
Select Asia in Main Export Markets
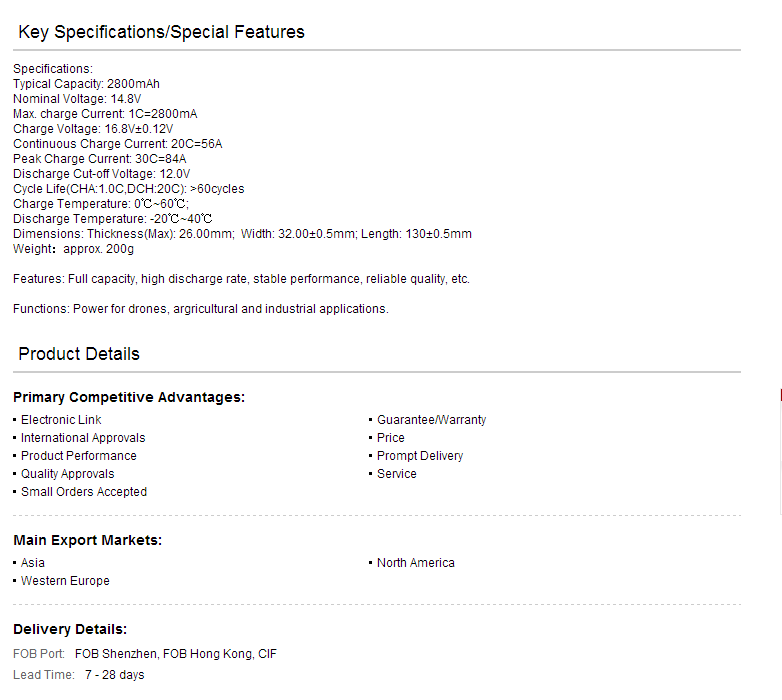[33, 563]
